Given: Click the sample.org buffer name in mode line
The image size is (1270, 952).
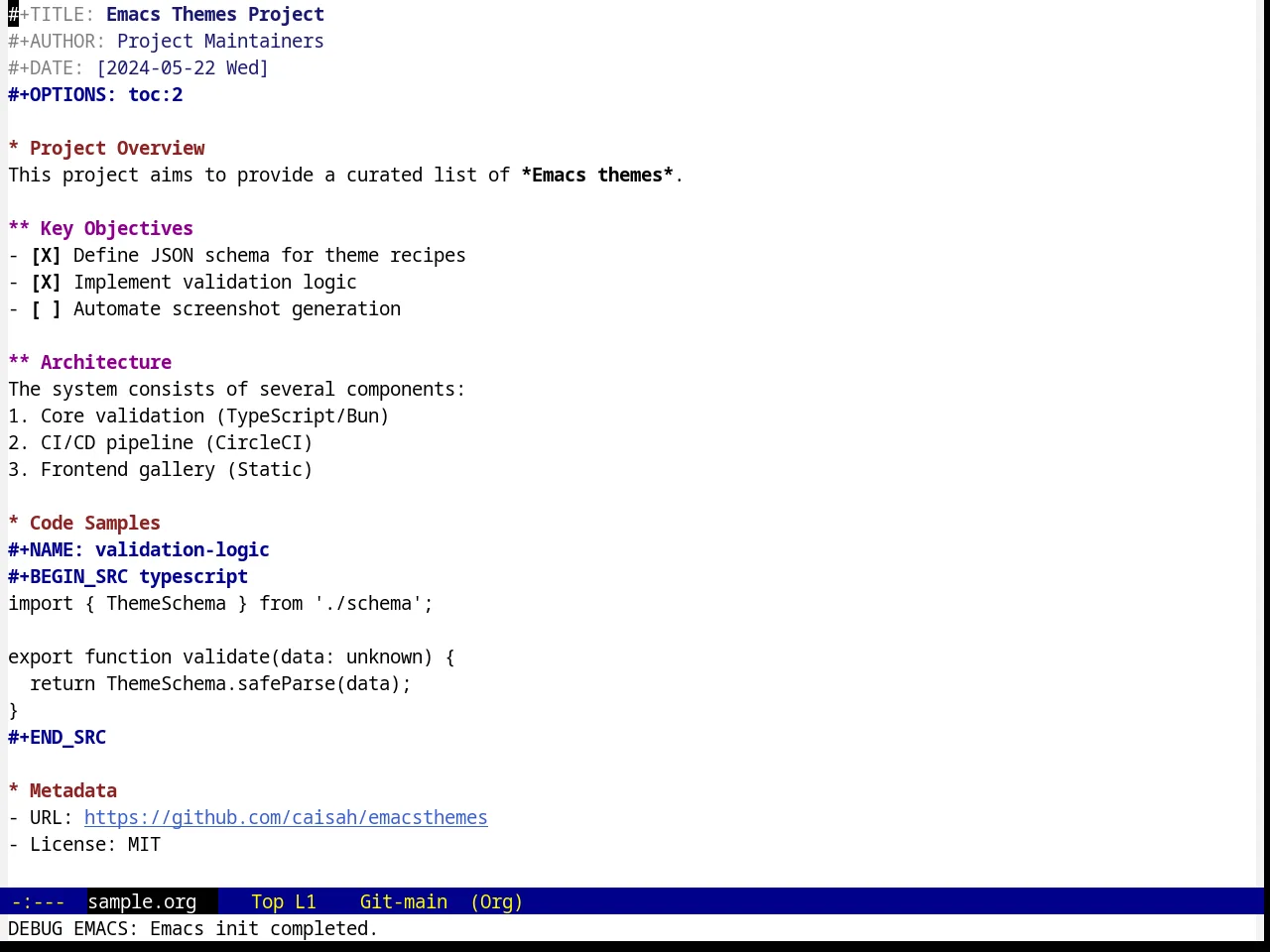Looking at the screenshot, I should (x=142, y=902).
